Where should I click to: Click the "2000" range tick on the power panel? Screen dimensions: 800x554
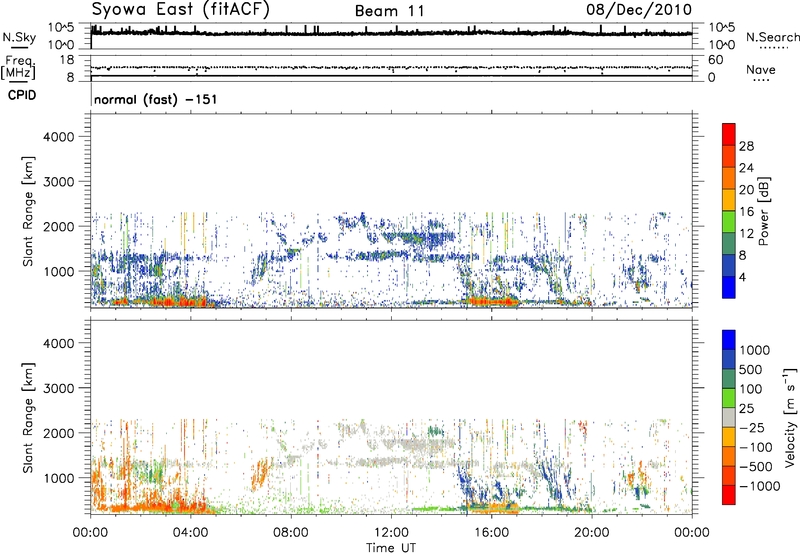click(58, 226)
